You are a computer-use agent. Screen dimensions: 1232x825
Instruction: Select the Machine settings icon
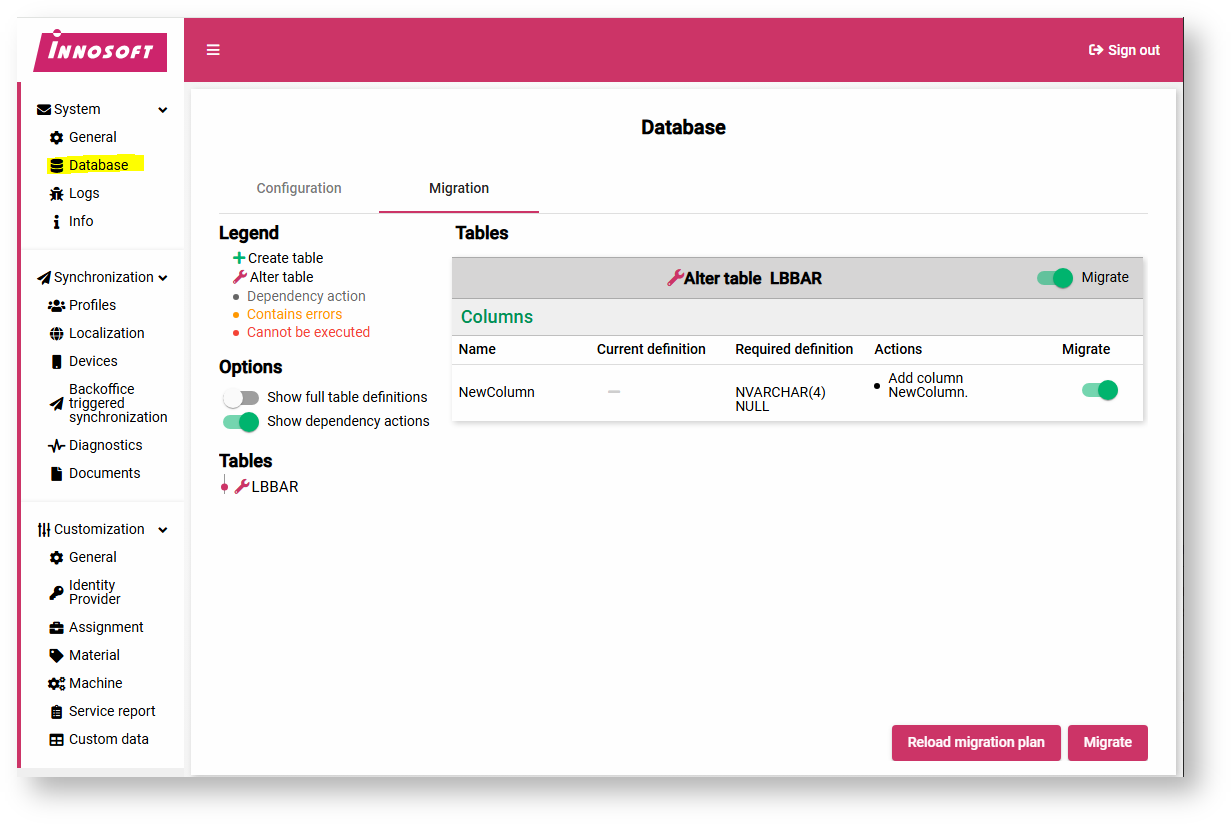click(x=57, y=683)
